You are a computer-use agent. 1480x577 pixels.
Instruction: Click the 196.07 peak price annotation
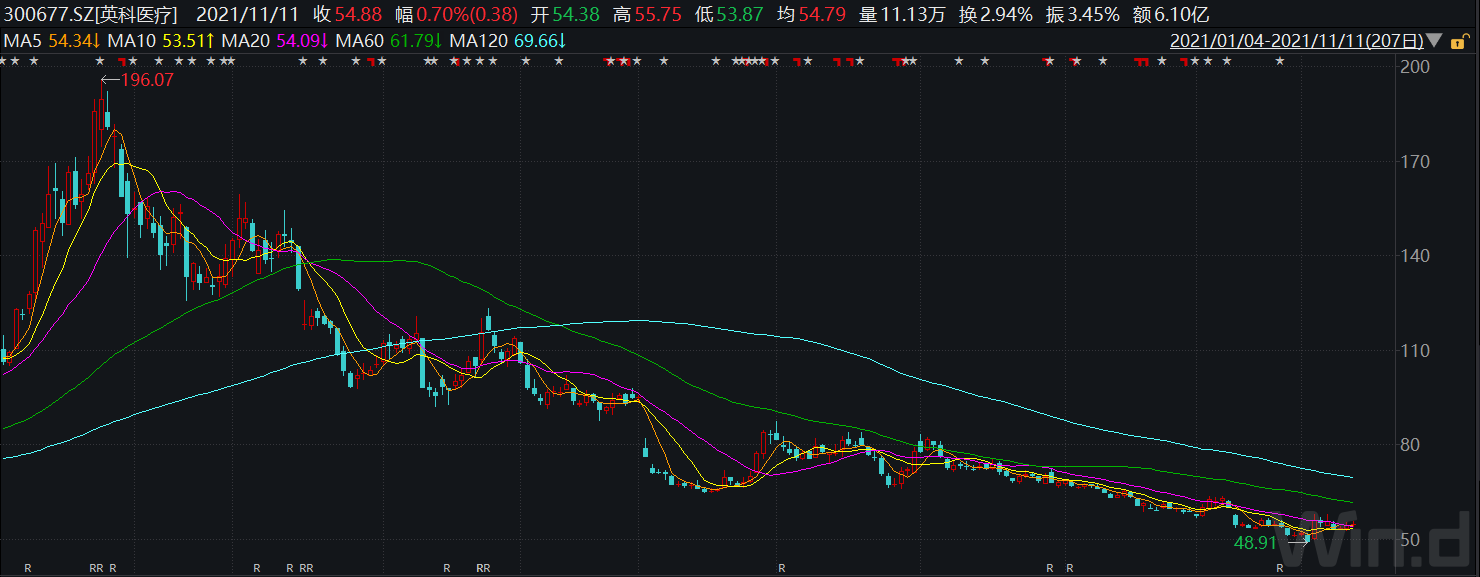point(147,81)
